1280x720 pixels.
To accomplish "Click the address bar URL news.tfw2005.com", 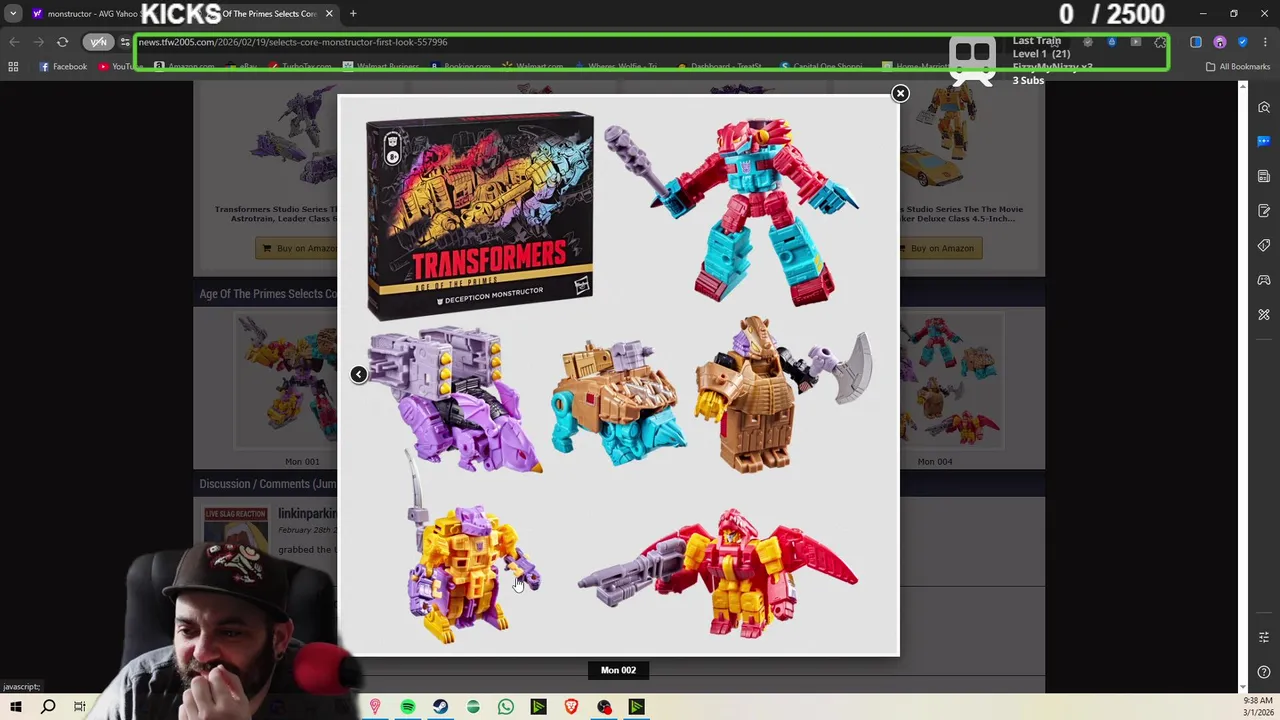I will click(293, 42).
